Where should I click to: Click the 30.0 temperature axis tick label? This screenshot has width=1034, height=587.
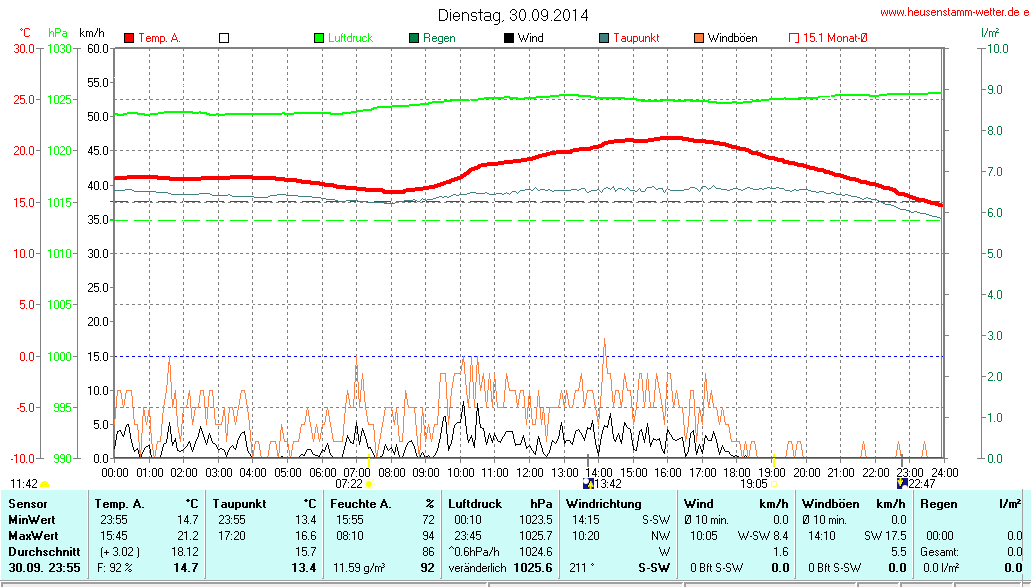(24, 48)
